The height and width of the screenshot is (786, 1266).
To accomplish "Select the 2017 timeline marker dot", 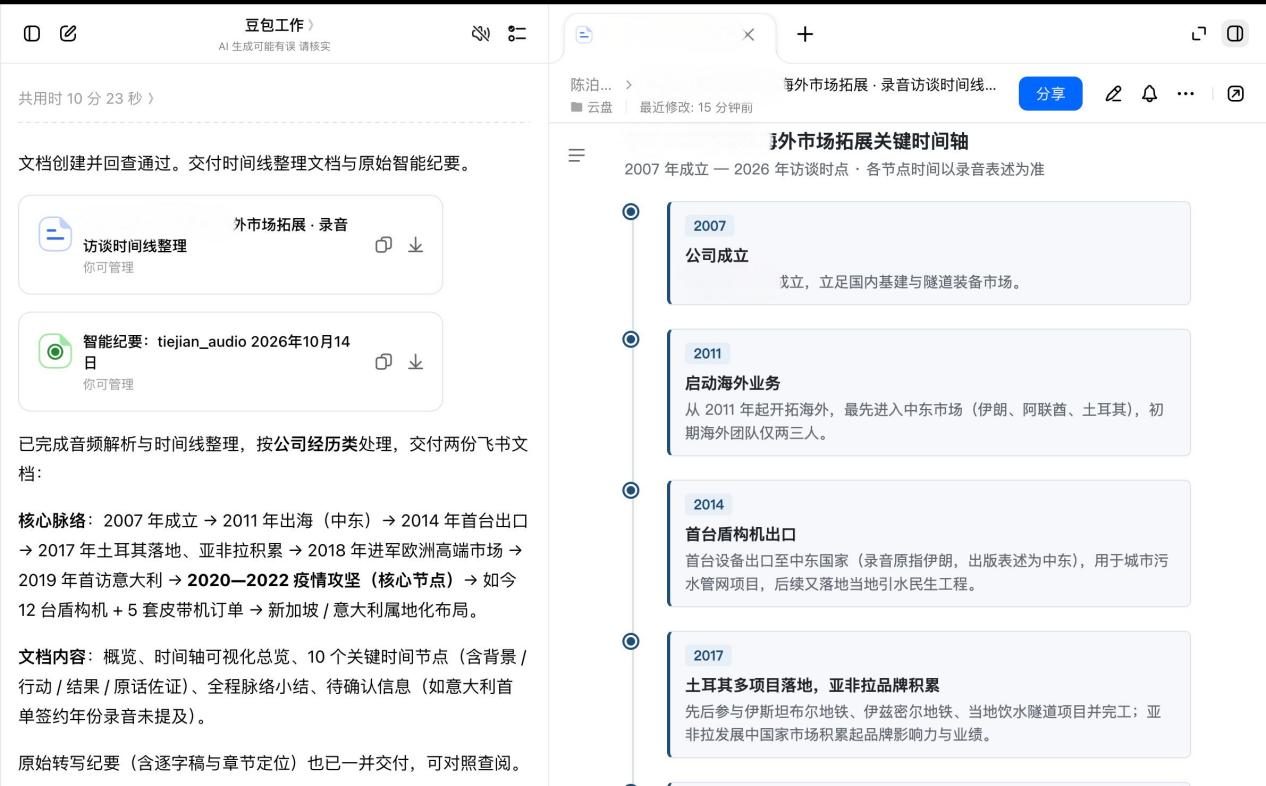I will tap(630, 641).
